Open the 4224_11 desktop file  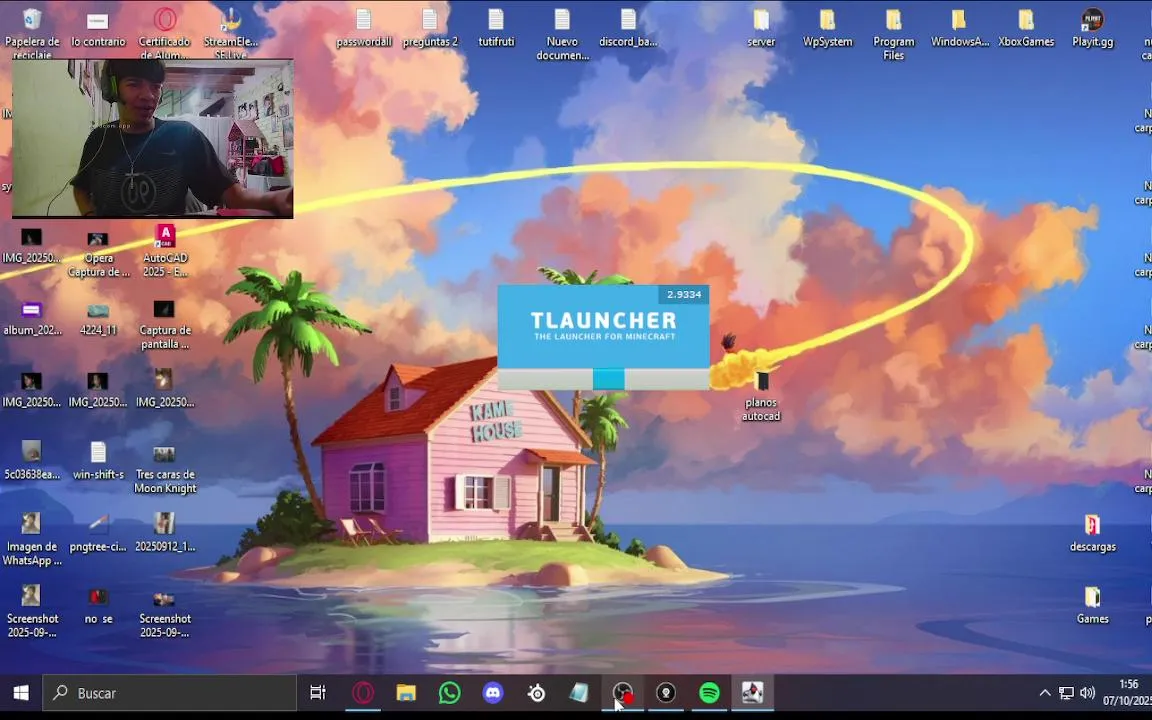pyautogui.click(x=98, y=318)
